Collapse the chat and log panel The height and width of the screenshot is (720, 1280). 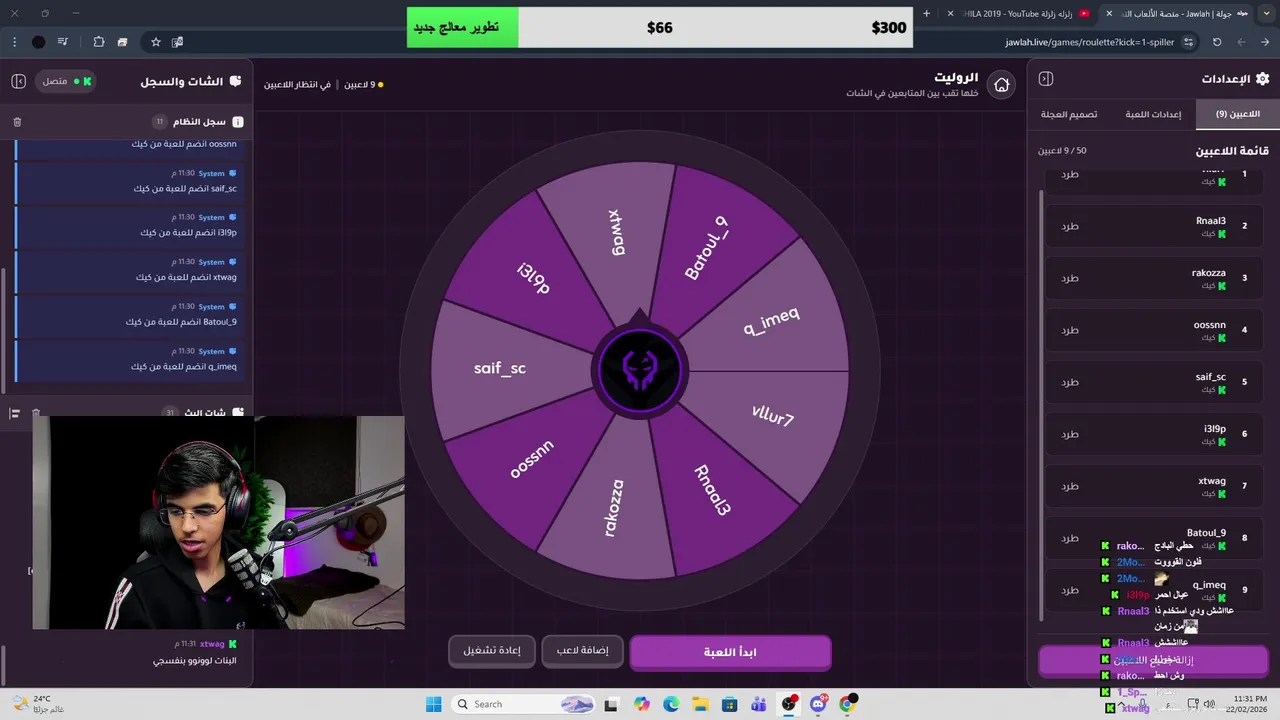pos(18,81)
